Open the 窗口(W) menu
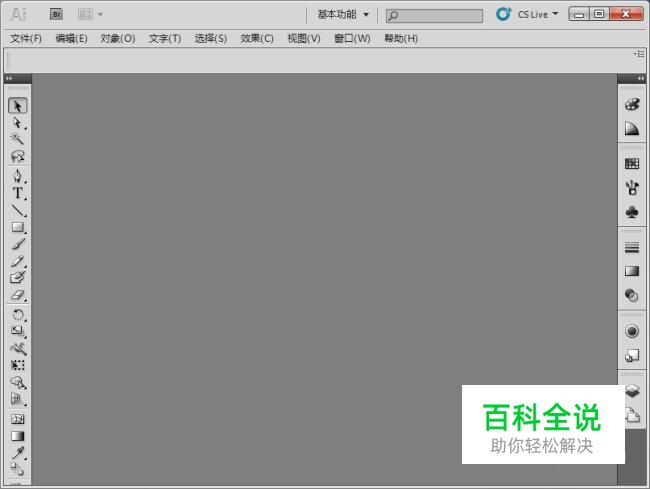 point(352,39)
